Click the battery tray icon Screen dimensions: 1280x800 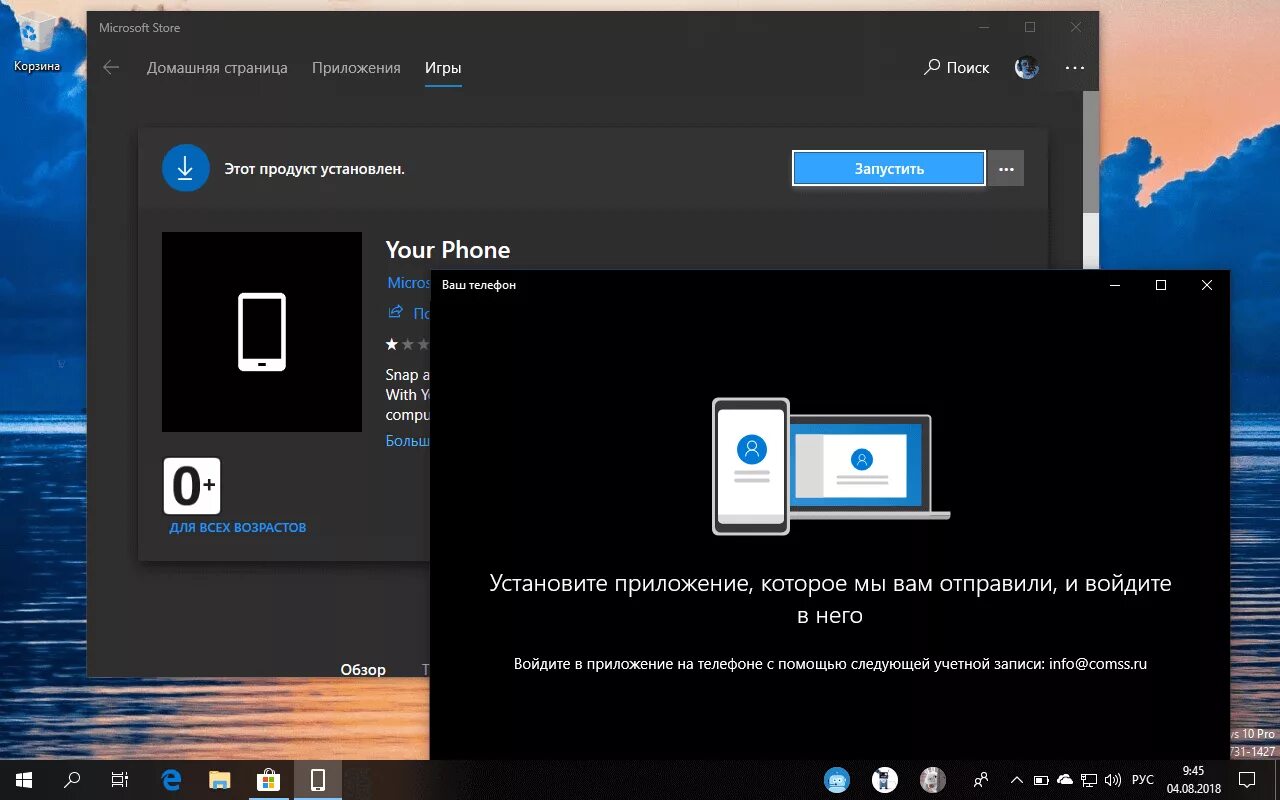1041,780
